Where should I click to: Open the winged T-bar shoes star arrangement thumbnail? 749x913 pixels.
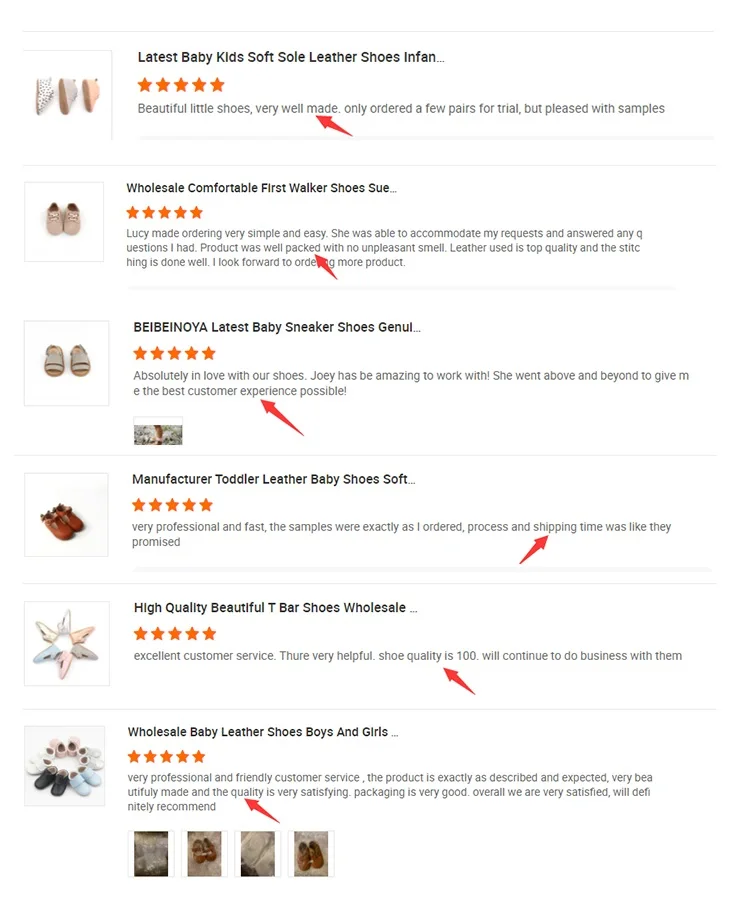coord(67,643)
